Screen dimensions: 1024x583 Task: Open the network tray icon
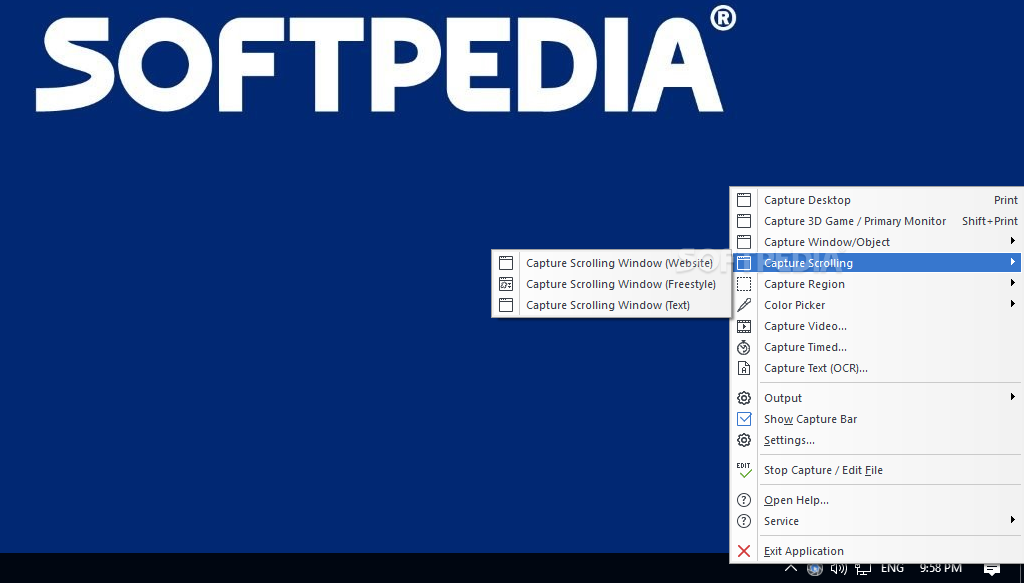coord(863,569)
